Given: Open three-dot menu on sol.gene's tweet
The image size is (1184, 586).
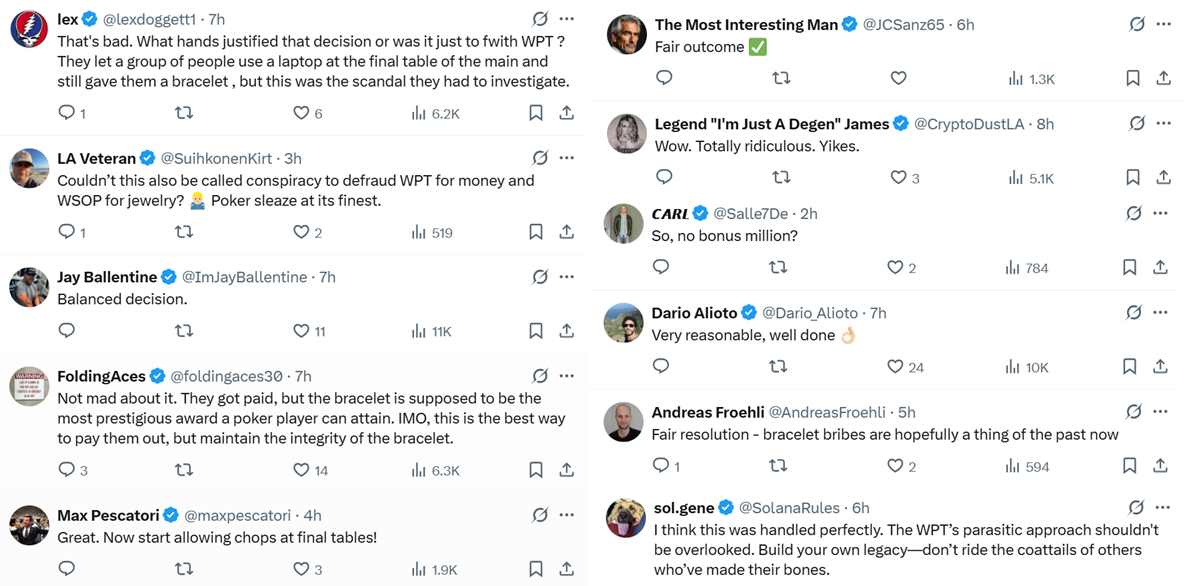Looking at the screenshot, I should click(1163, 508).
